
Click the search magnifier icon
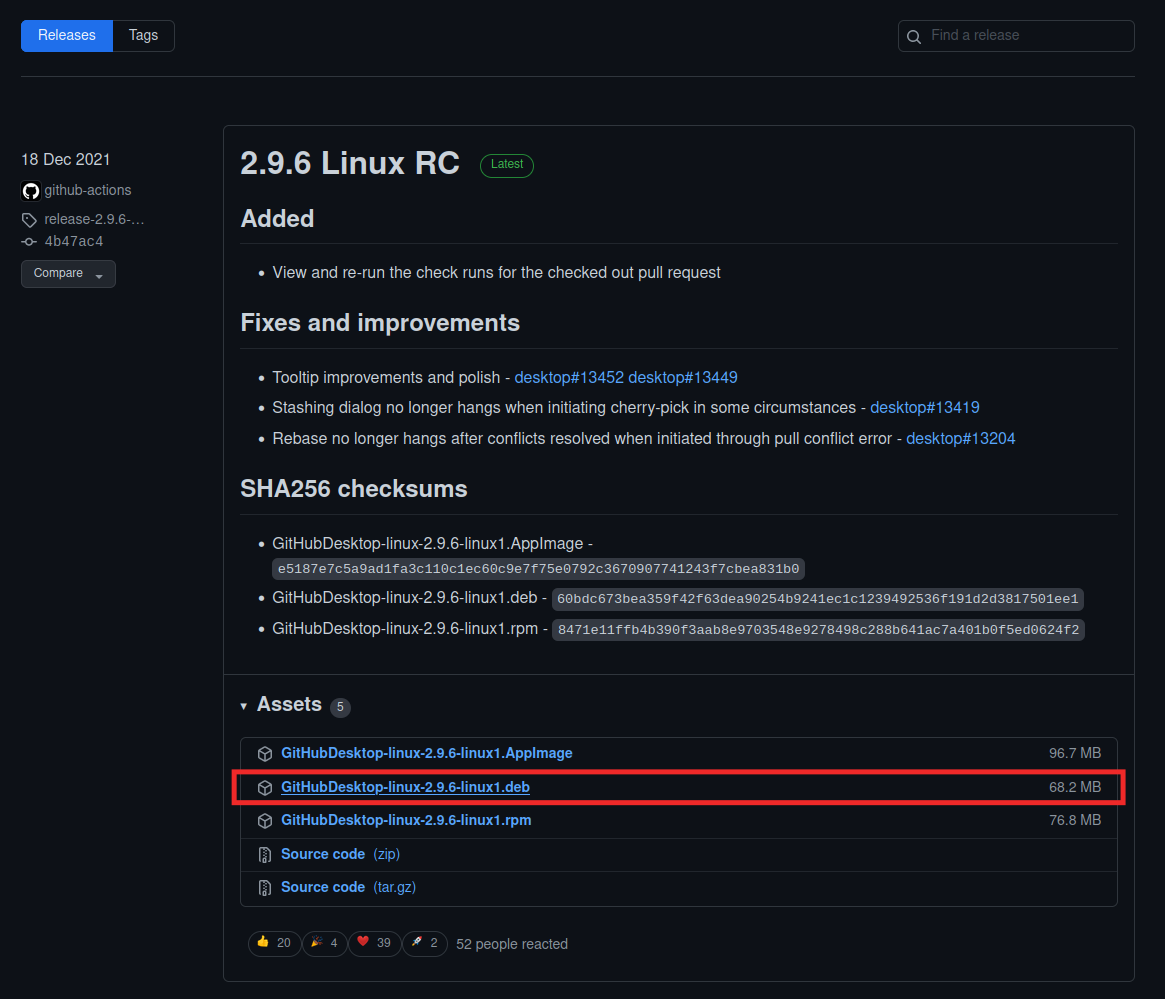(x=914, y=36)
